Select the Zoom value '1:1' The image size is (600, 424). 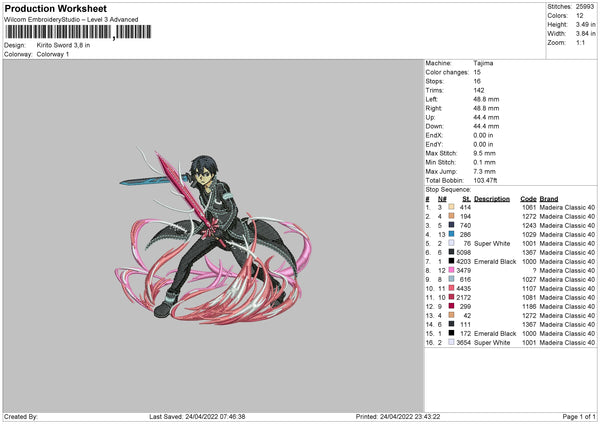580,42
